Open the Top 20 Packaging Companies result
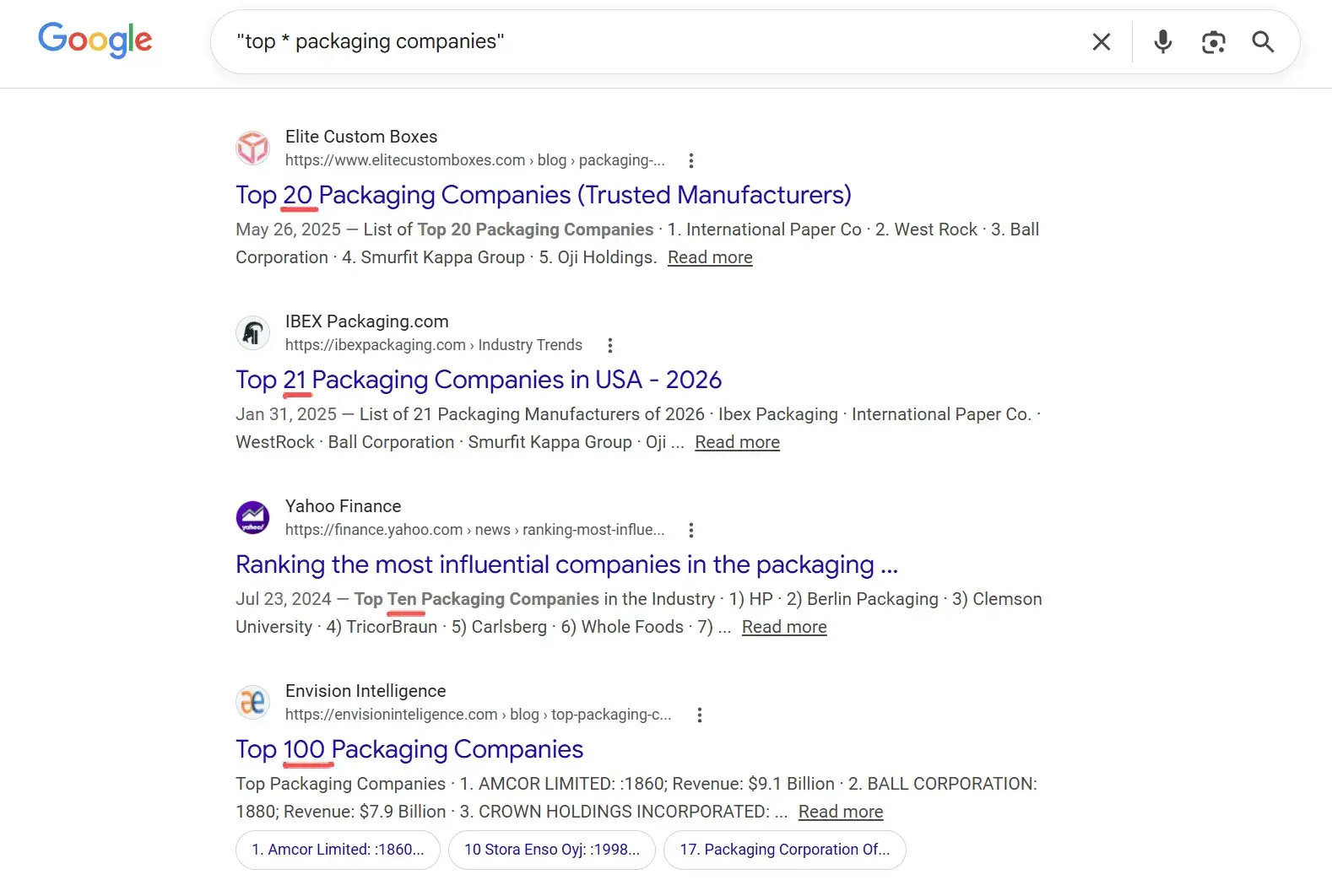 [543, 195]
